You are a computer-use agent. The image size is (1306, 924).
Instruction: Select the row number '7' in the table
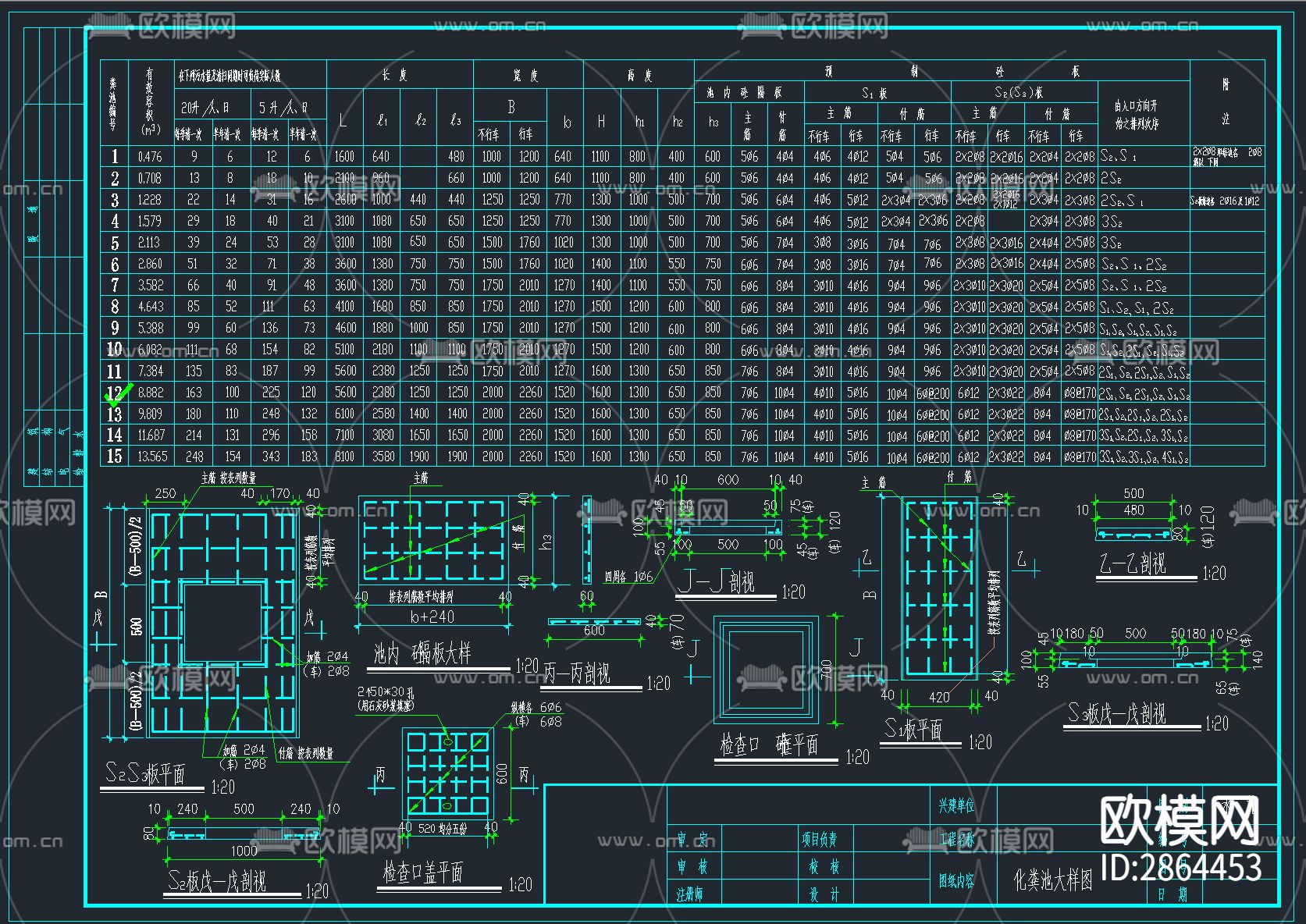pos(115,286)
